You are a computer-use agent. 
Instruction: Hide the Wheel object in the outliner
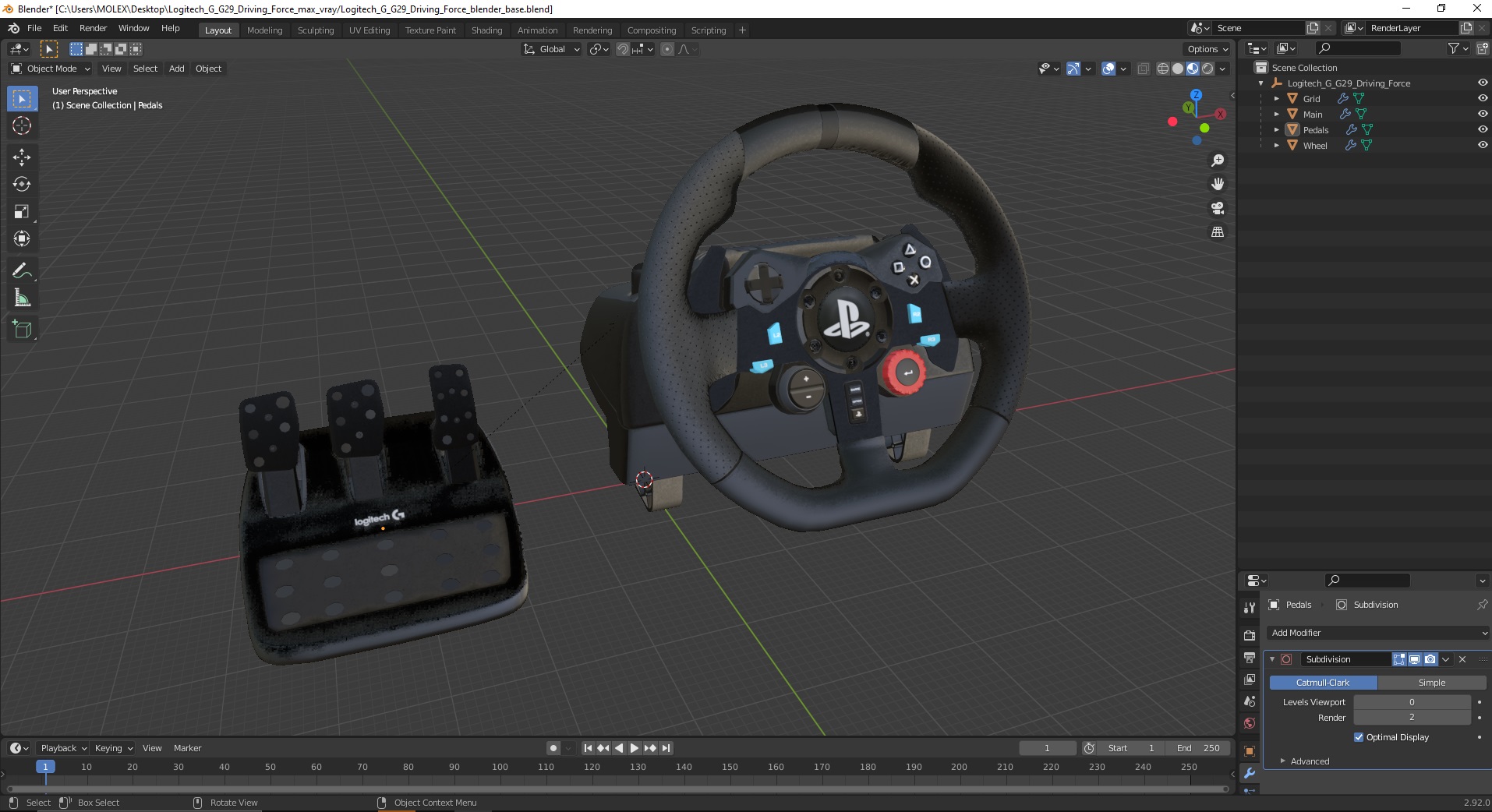coord(1483,146)
